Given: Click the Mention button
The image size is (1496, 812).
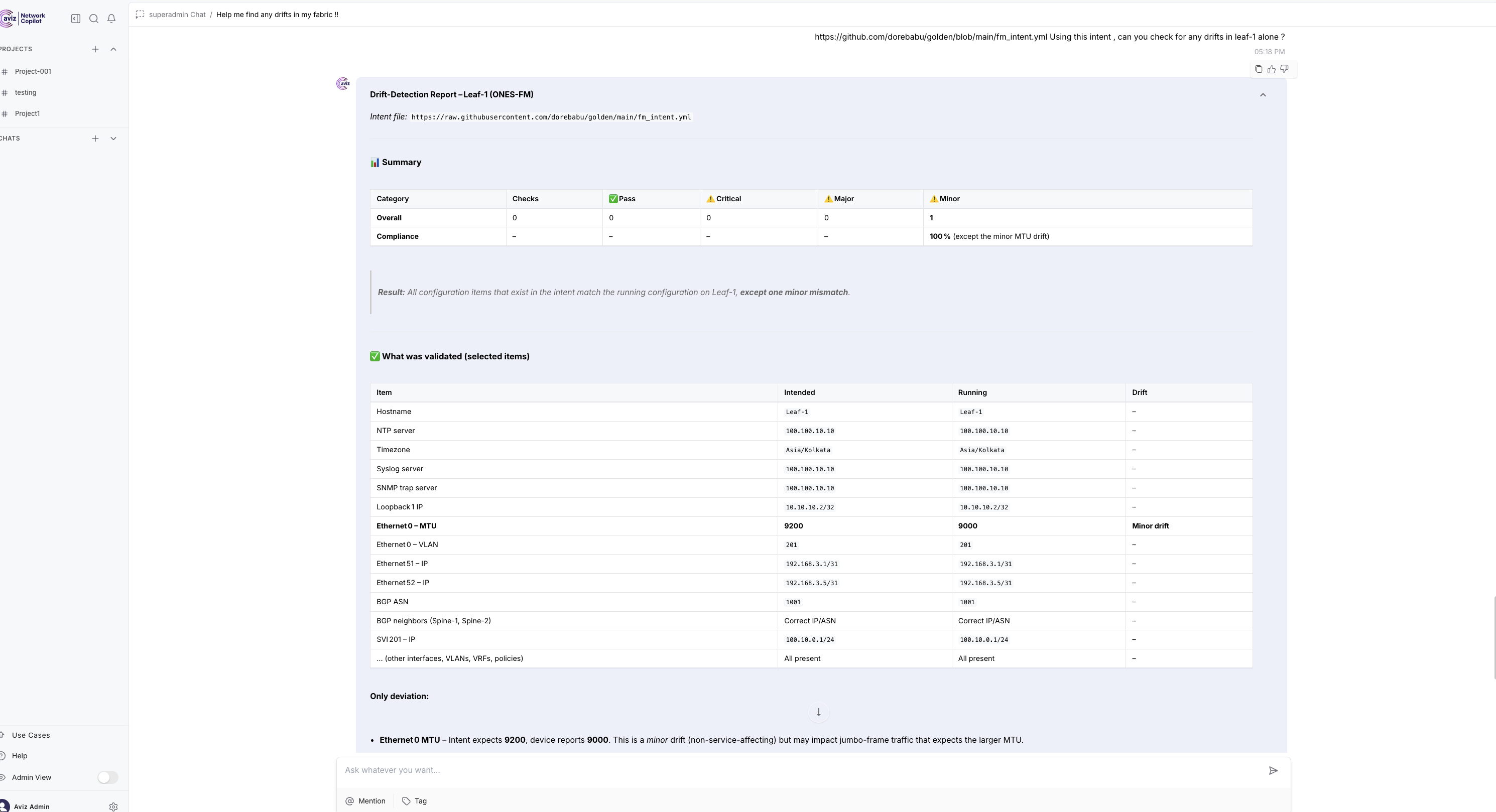Looking at the screenshot, I should tap(365, 801).
